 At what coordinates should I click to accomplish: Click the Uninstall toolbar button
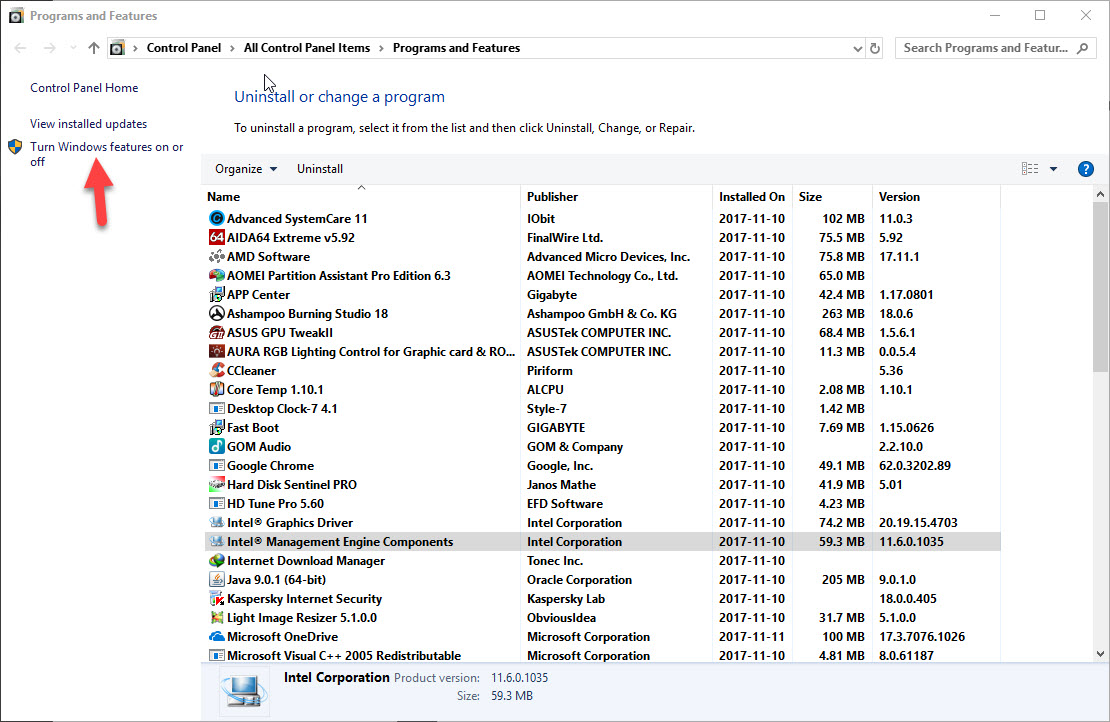point(320,169)
